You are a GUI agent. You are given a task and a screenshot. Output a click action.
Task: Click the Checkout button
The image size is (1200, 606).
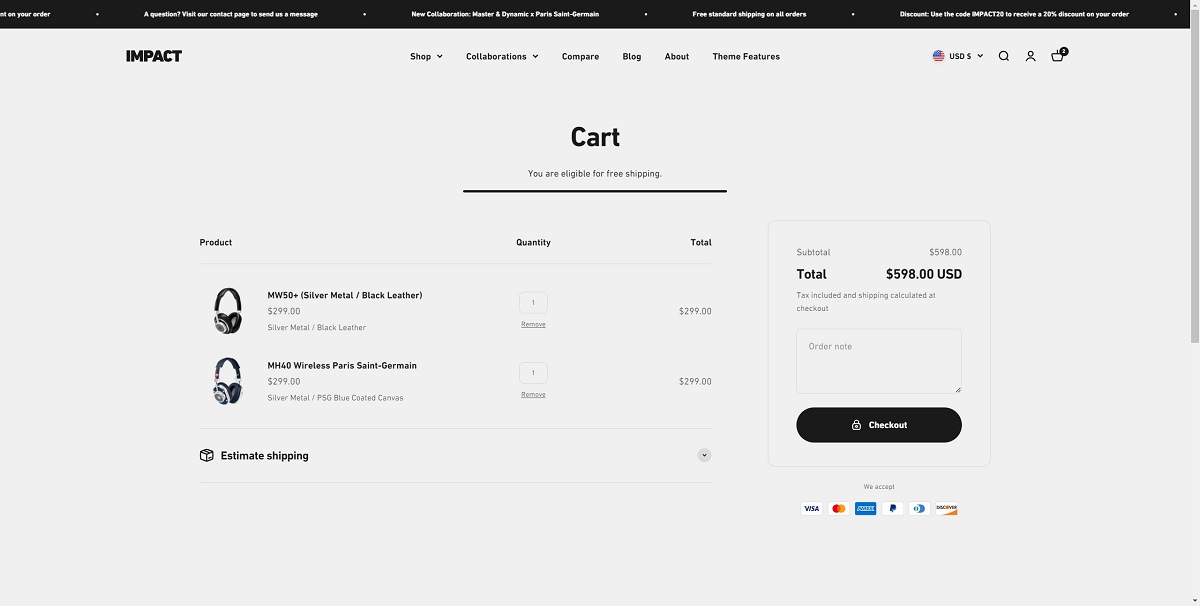pos(878,424)
